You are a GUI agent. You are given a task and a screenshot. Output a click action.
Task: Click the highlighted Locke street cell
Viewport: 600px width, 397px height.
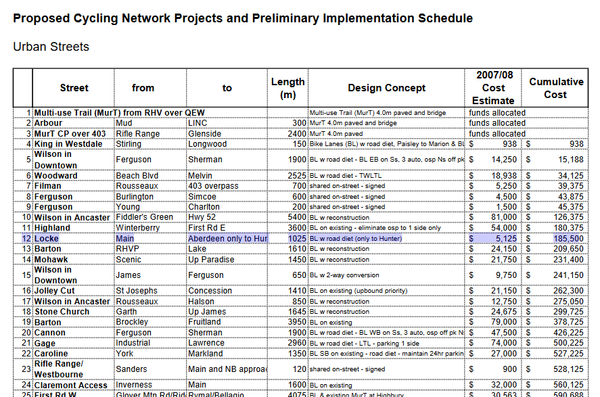(73, 239)
